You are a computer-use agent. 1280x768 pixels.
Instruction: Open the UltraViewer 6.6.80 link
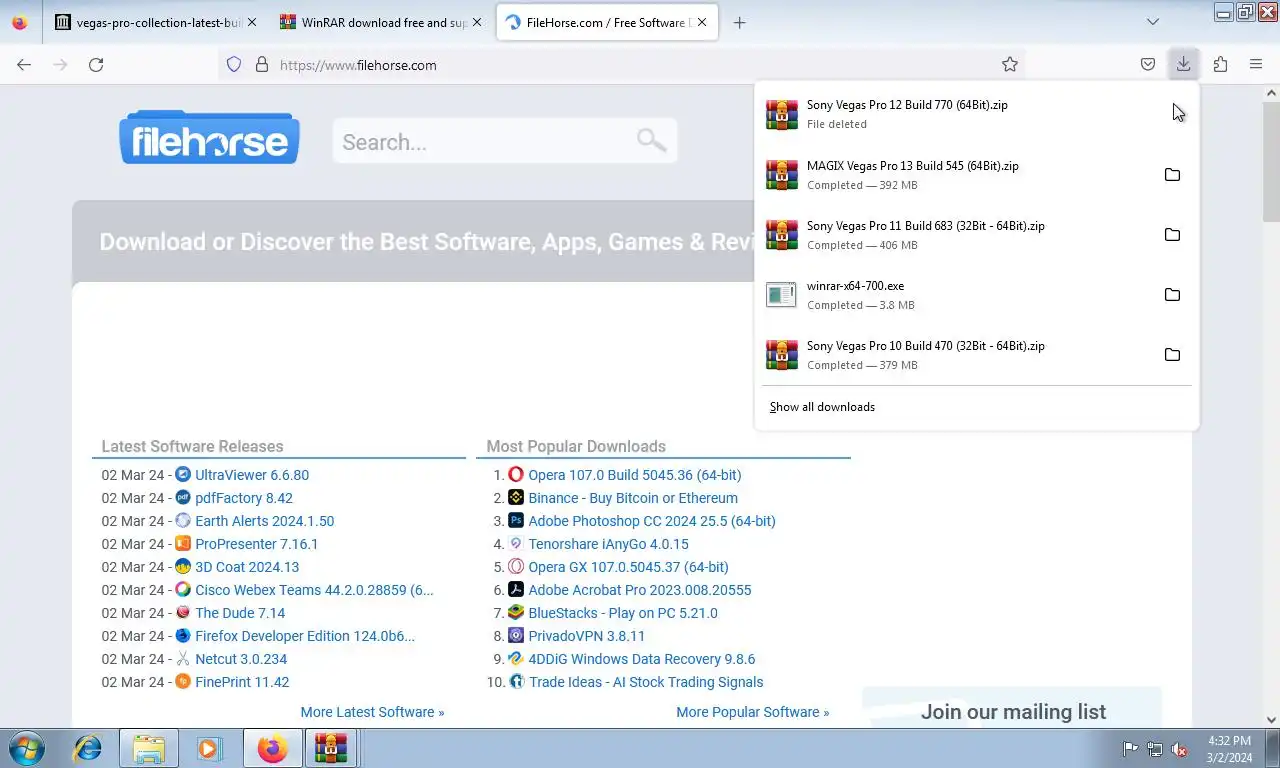tap(252, 475)
